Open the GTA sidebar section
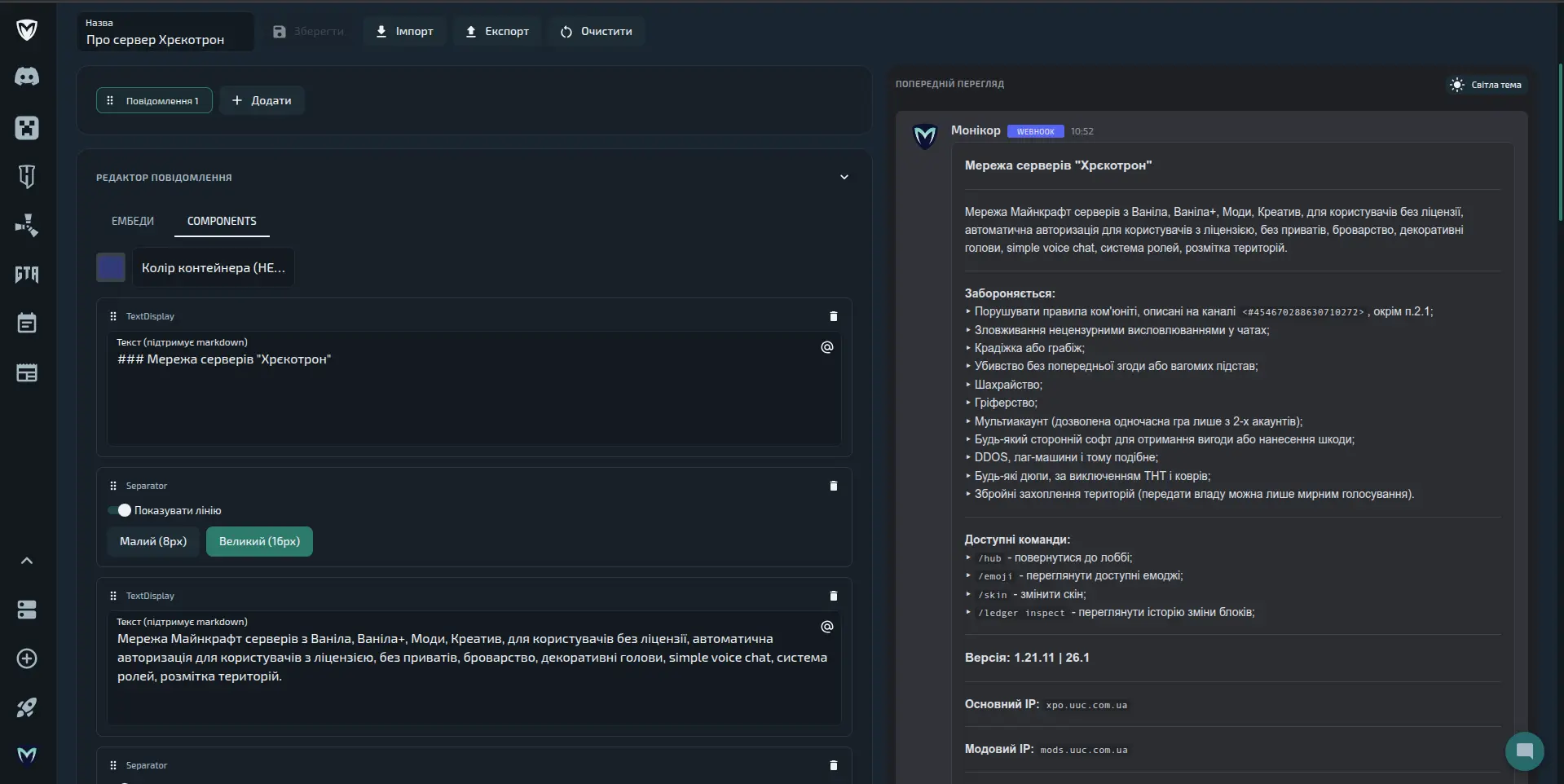The width and height of the screenshot is (1564, 784). tap(27, 274)
